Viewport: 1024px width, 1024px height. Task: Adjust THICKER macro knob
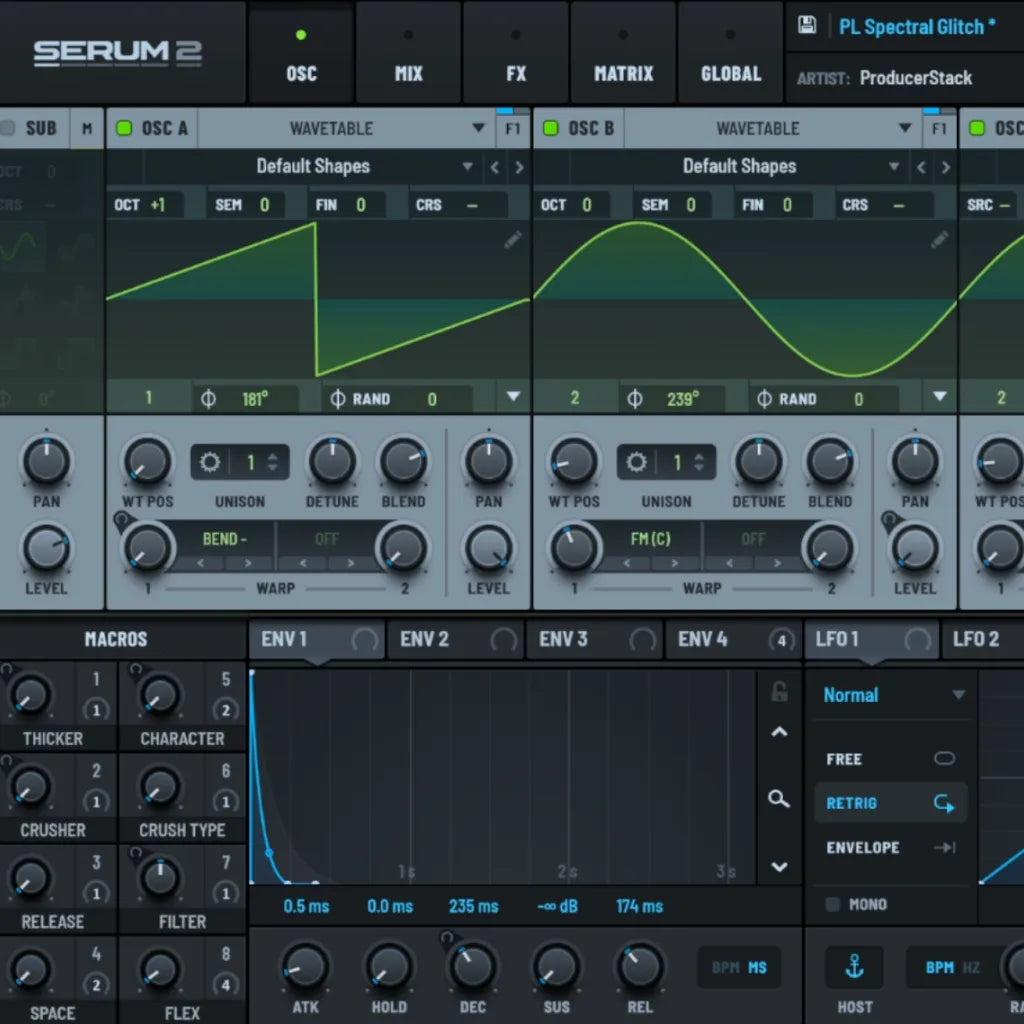pos(30,694)
